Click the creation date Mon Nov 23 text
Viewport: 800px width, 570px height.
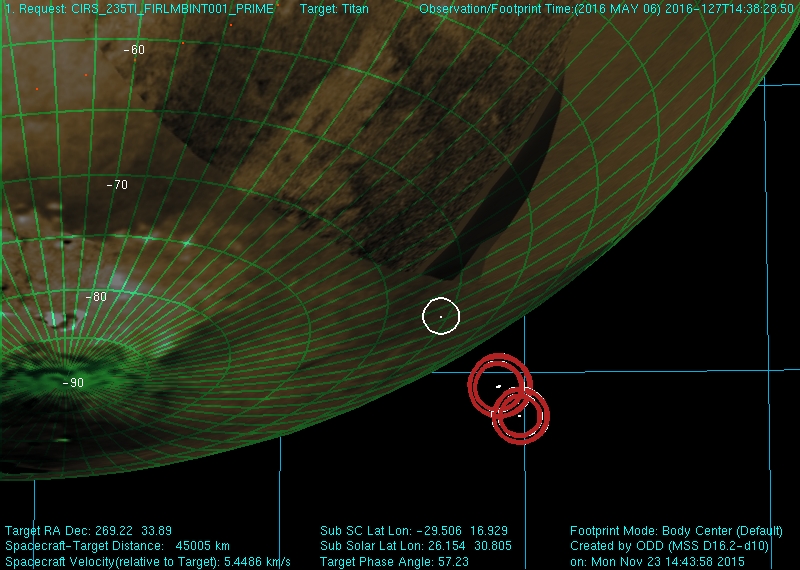point(657,561)
